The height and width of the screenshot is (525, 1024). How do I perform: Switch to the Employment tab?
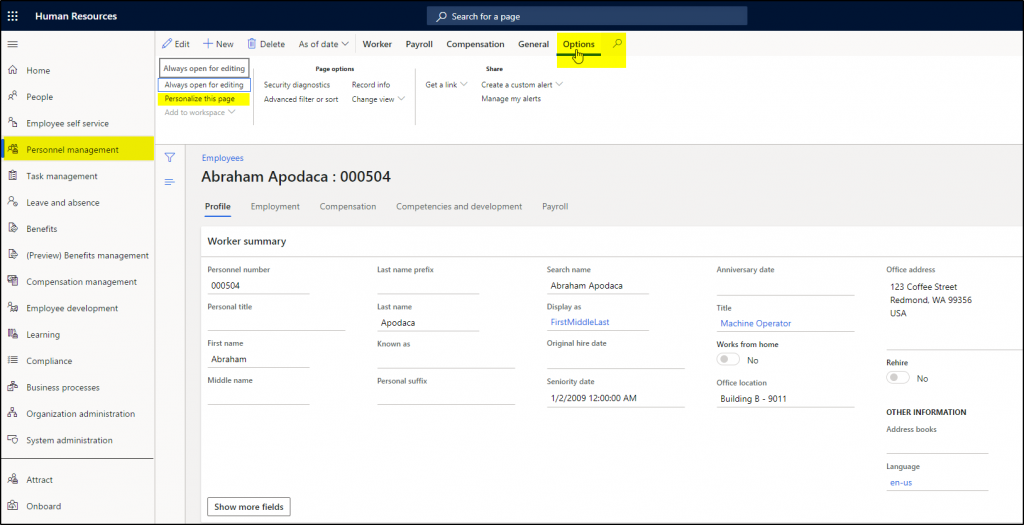(275, 207)
